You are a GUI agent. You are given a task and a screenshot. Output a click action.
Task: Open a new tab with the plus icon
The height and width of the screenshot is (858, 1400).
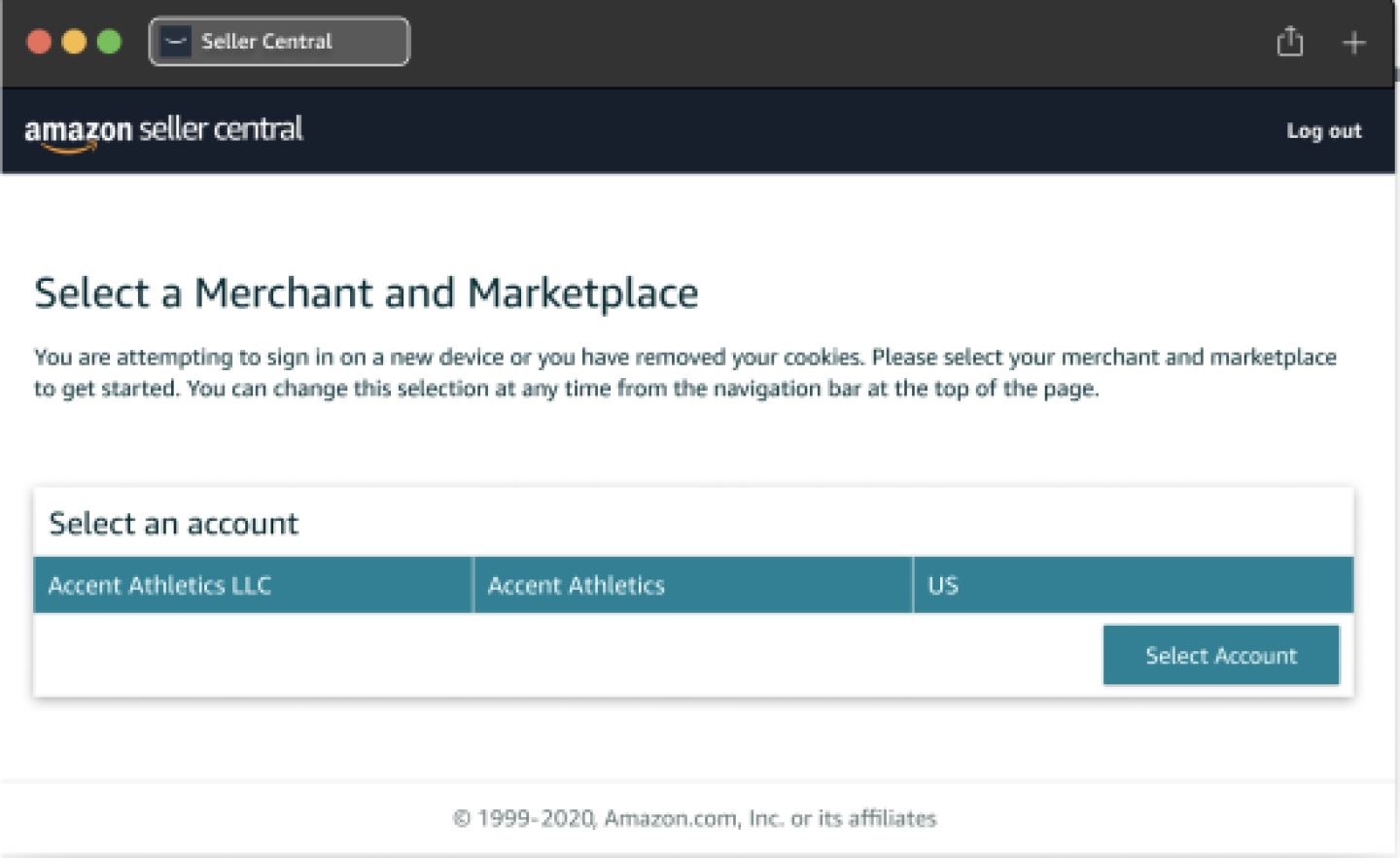point(1353,42)
